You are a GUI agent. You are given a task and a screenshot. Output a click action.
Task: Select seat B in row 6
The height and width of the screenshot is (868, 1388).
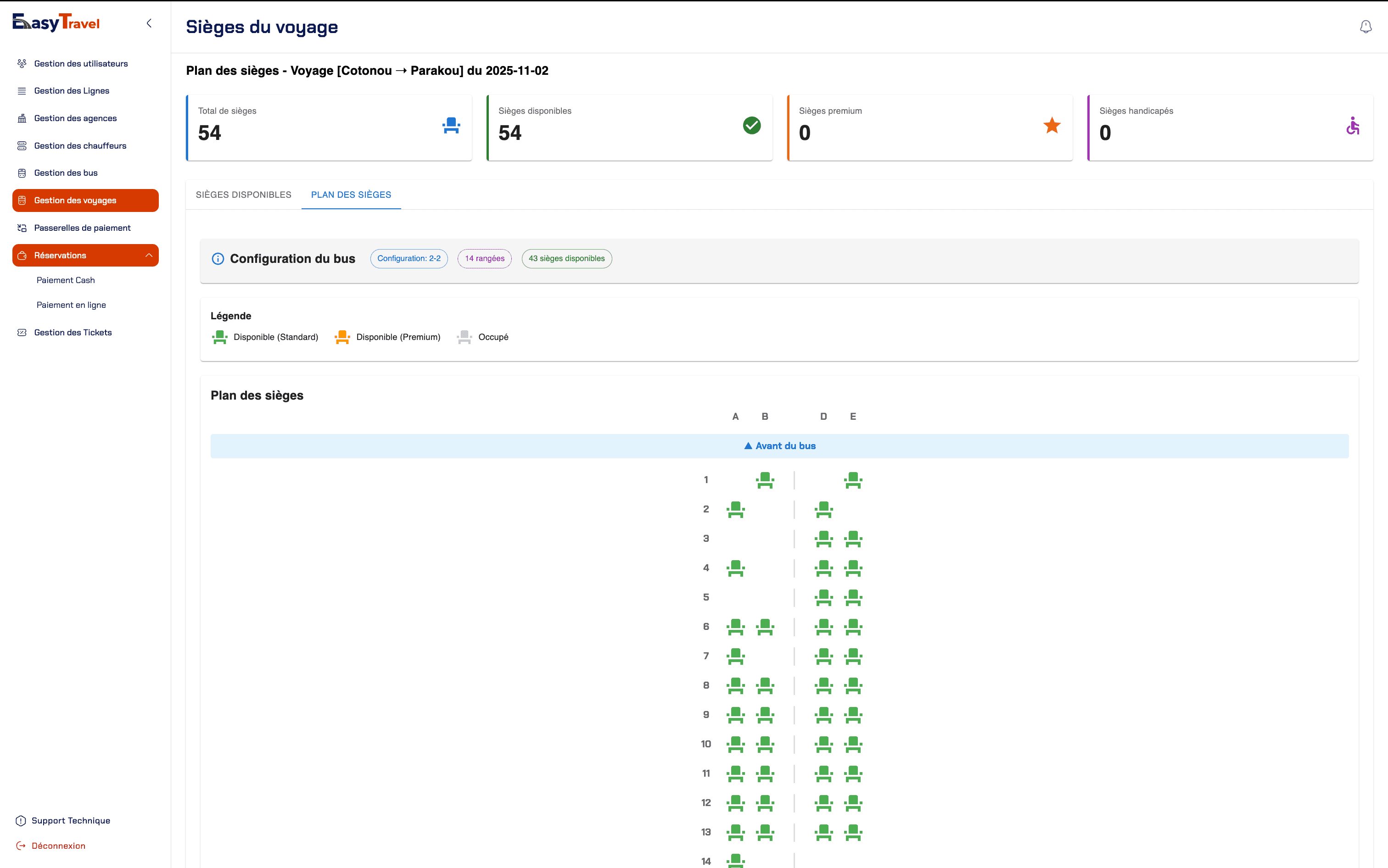click(765, 627)
